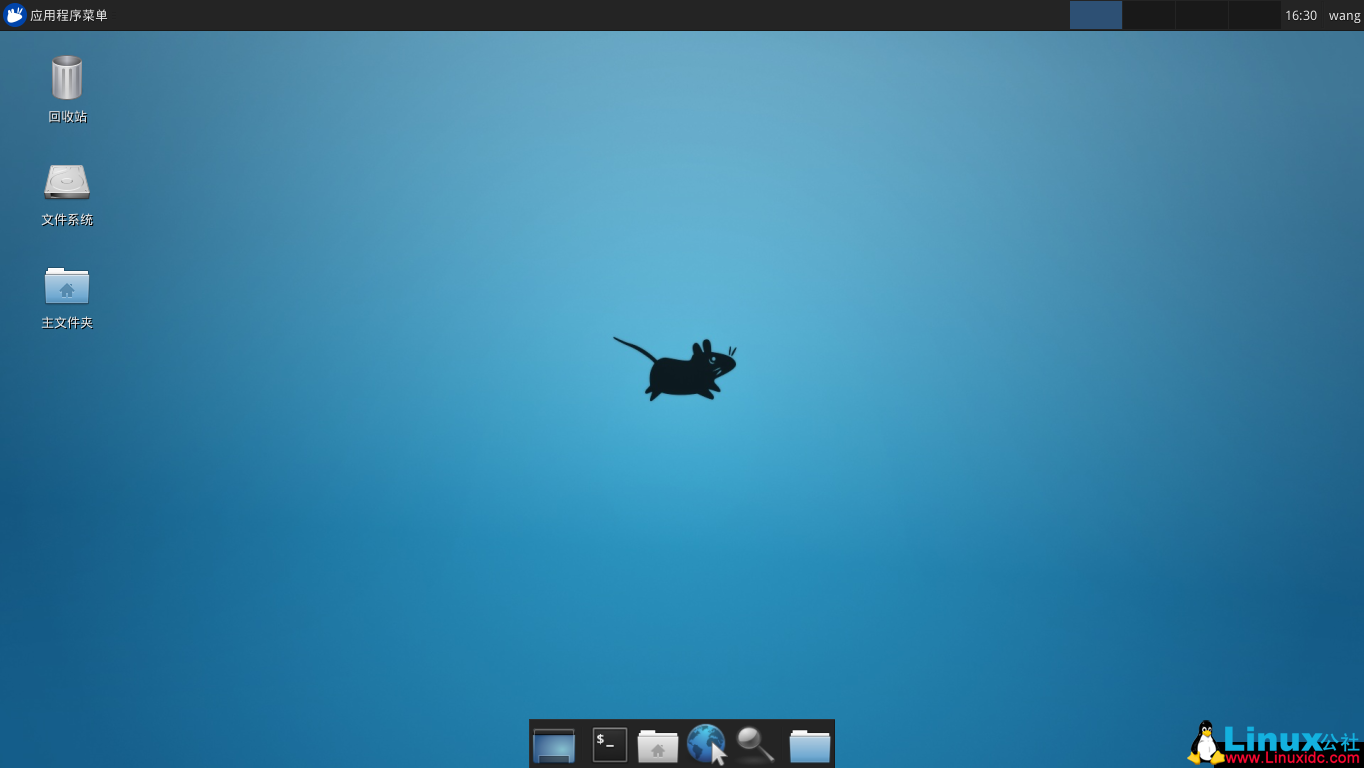Click the Show Desktop dock icon
Screen dimensions: 1364x768
pyautogui.click(x=554, y=745)
